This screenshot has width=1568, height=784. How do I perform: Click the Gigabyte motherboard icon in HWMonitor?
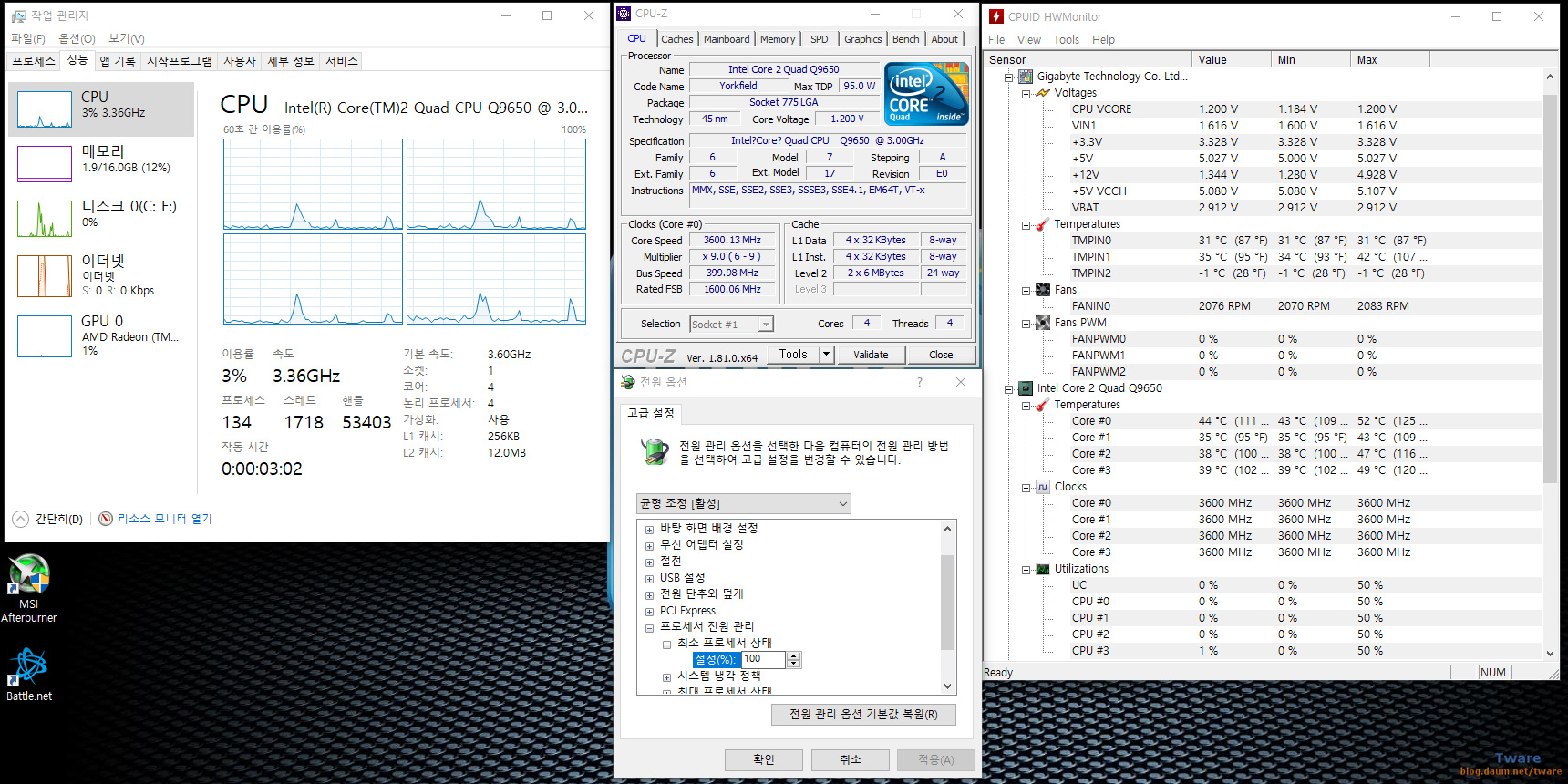pyautogui.click(x=1026, y=77)
